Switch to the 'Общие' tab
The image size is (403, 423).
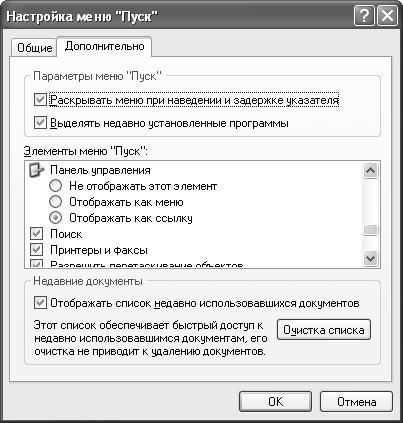(34, 48)
